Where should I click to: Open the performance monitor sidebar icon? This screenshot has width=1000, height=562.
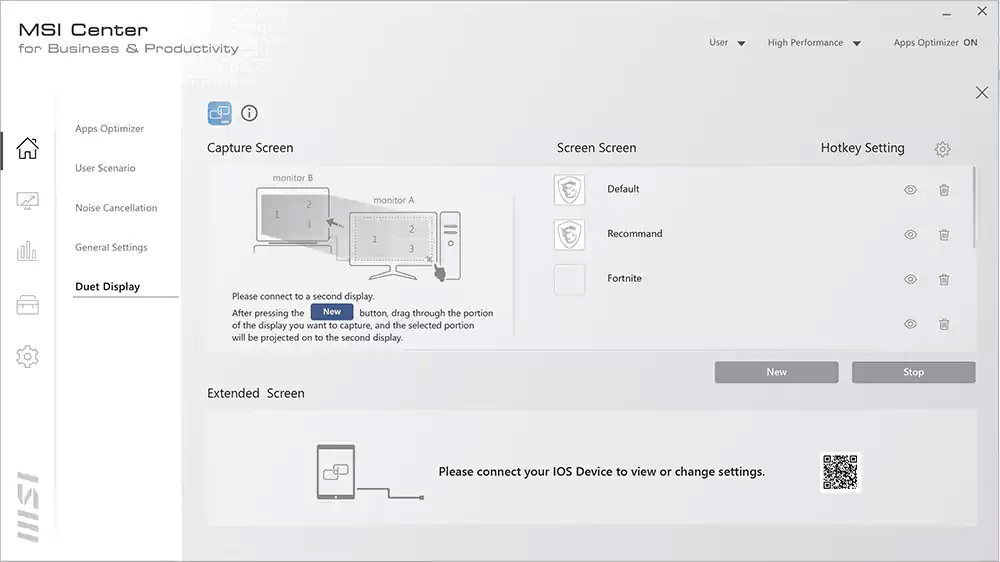pos(28,201)
